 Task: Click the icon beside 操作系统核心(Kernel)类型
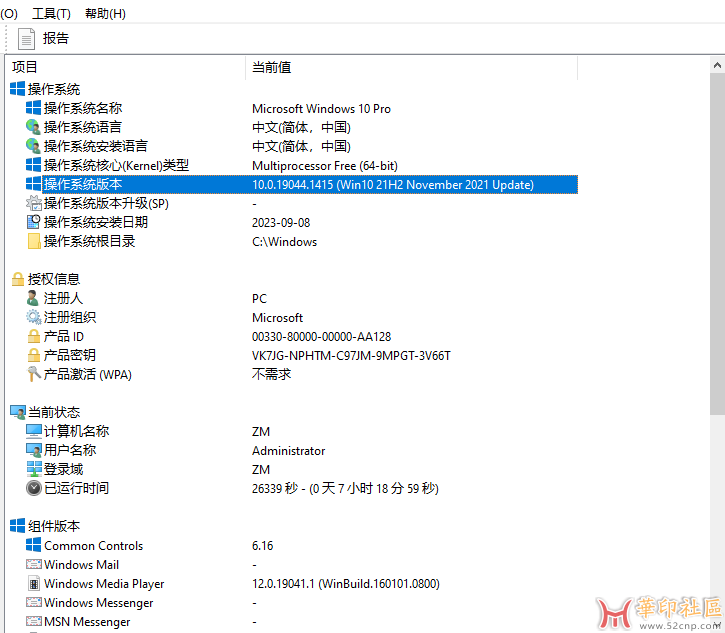pos(33,165)
